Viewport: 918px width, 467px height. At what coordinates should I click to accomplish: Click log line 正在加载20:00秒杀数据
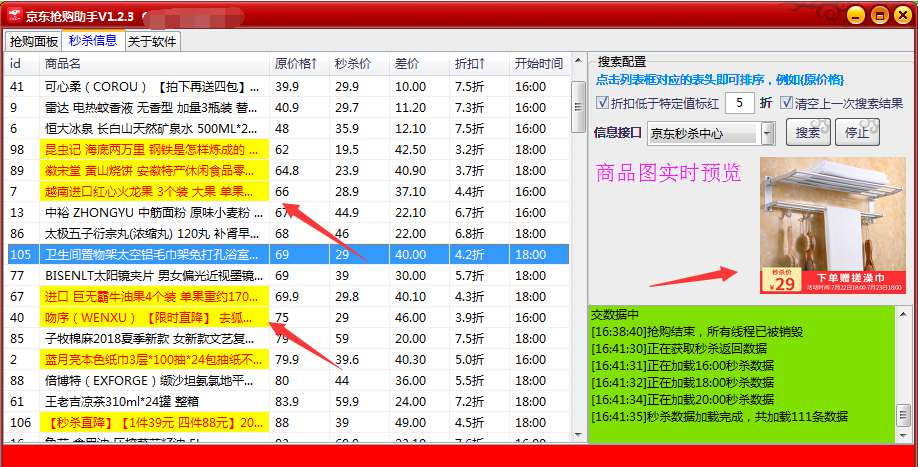(x=683, y=400)
